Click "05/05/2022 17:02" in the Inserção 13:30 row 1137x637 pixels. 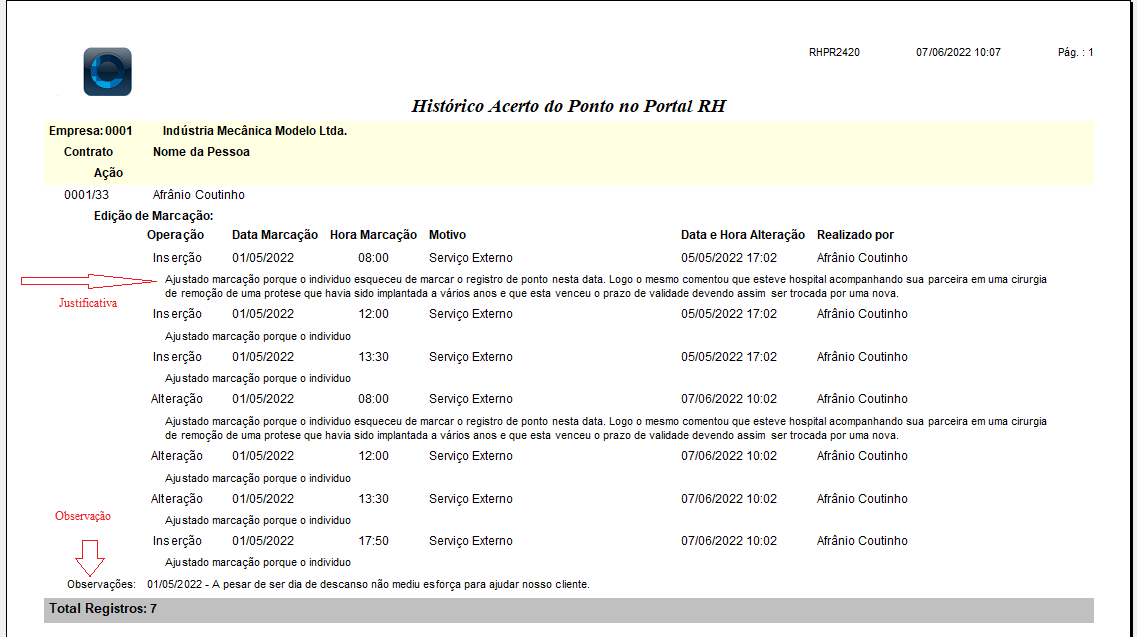tap(729, 357)
